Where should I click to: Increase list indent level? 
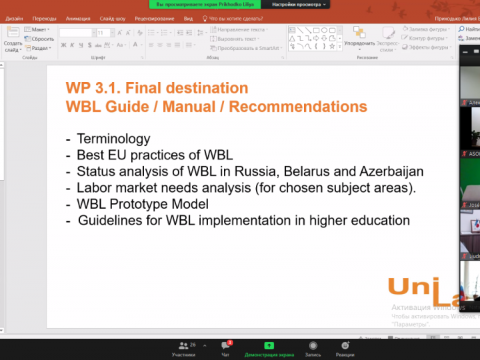point(189,33)
